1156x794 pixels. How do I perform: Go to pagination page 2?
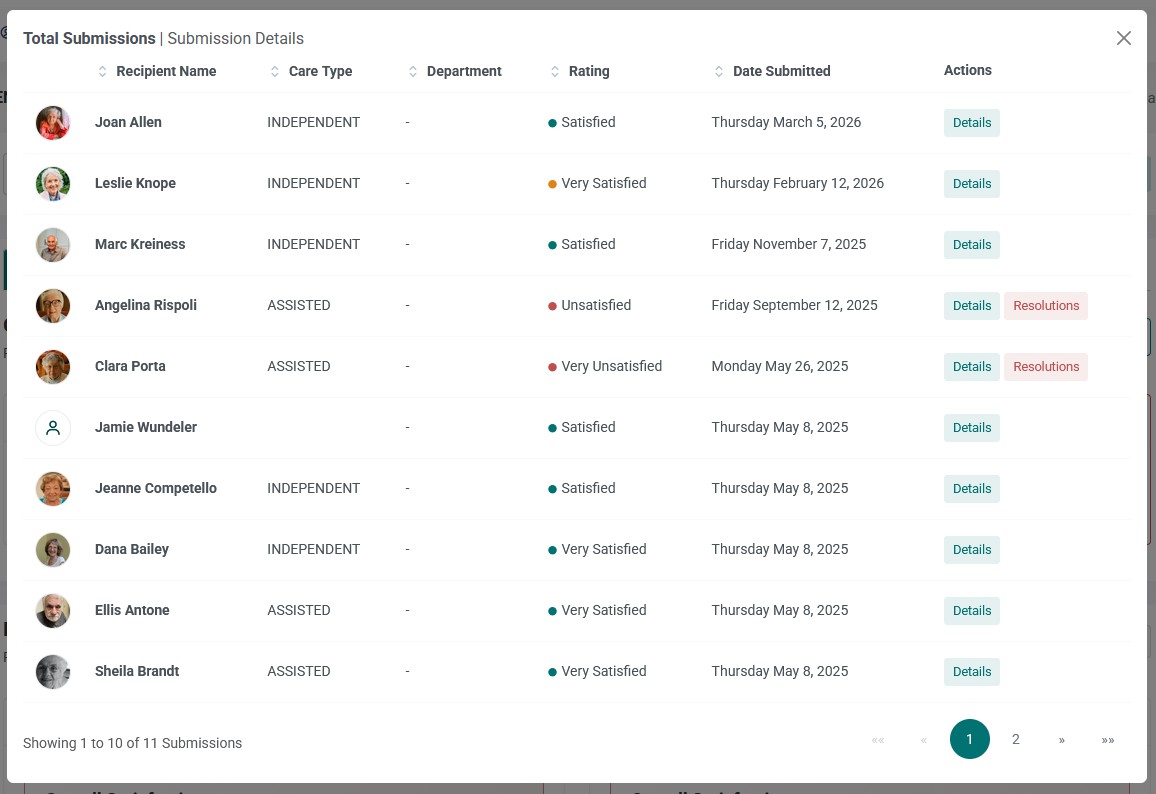point(1015,739)
